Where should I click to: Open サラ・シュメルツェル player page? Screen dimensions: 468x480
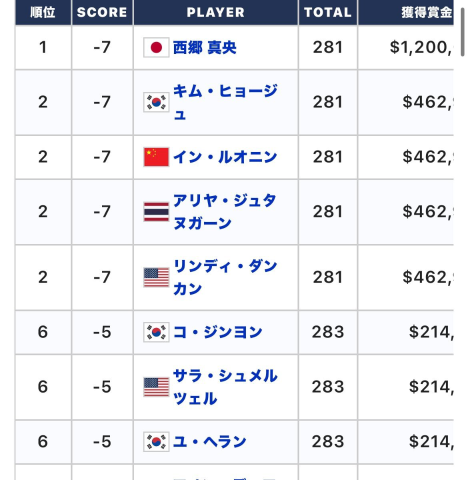click(x=225, y=387)
